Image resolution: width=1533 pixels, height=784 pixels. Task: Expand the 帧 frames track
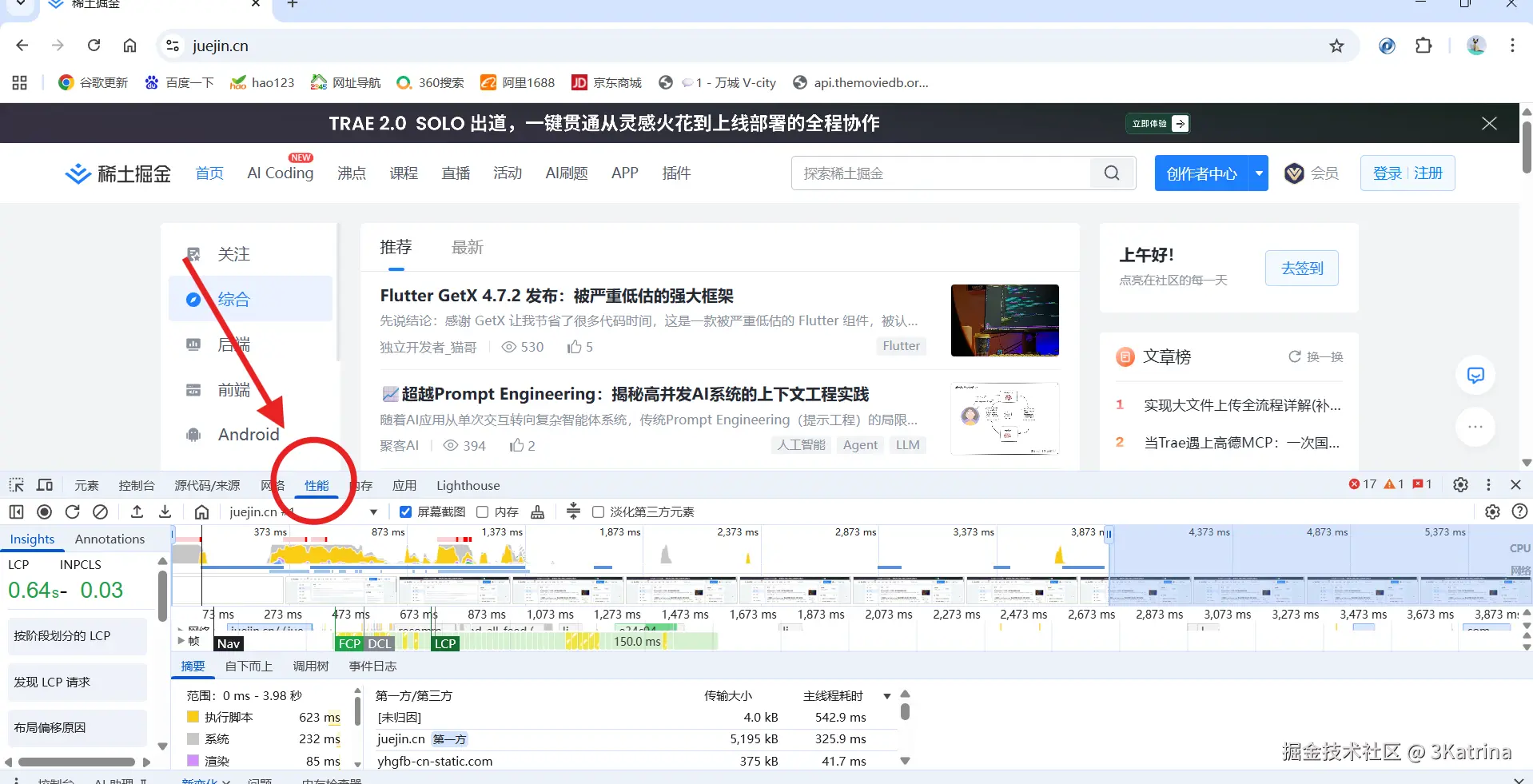(181, 641)
